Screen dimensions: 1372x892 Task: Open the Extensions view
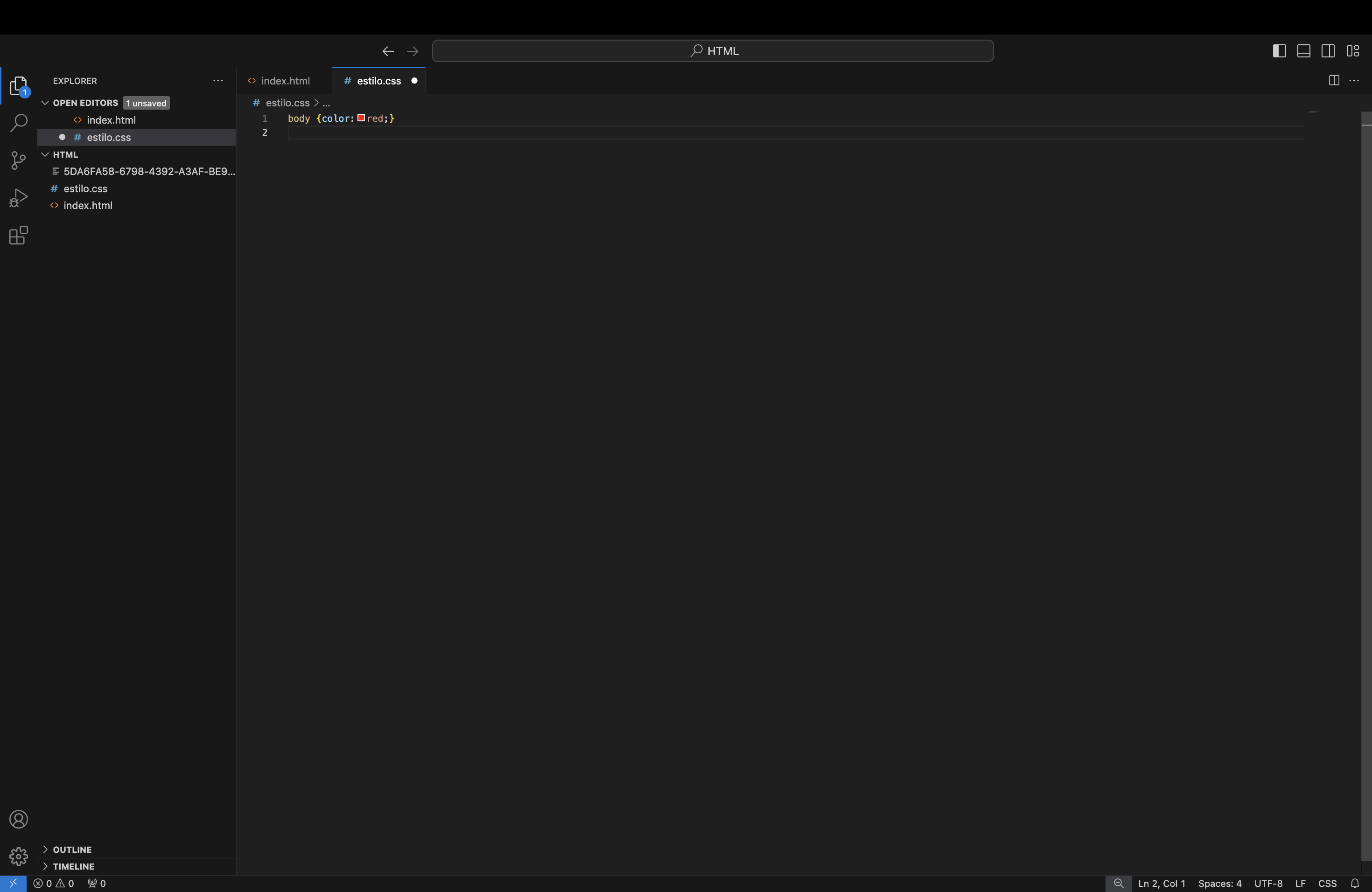(19, 235)
